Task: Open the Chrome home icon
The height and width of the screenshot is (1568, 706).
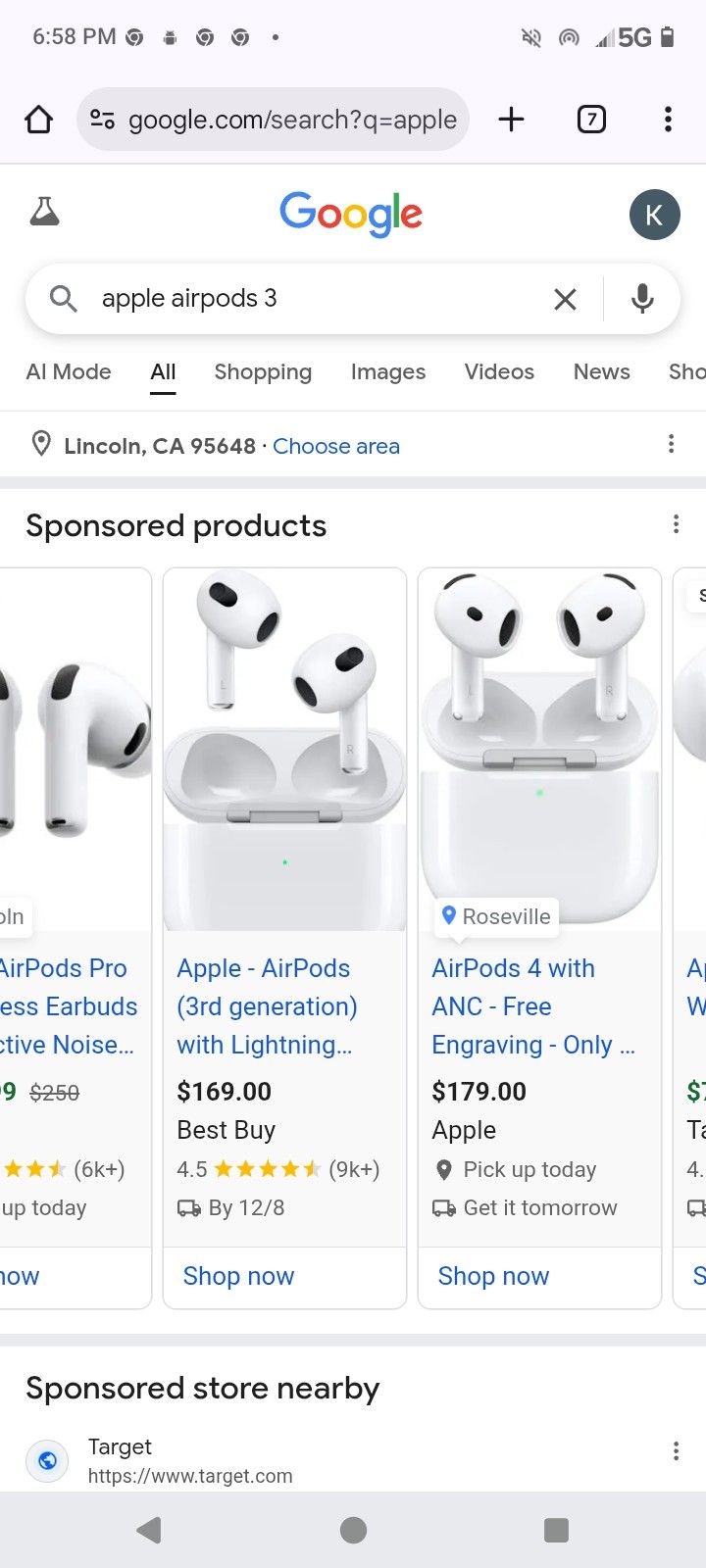Action: [x=38, y=119]
